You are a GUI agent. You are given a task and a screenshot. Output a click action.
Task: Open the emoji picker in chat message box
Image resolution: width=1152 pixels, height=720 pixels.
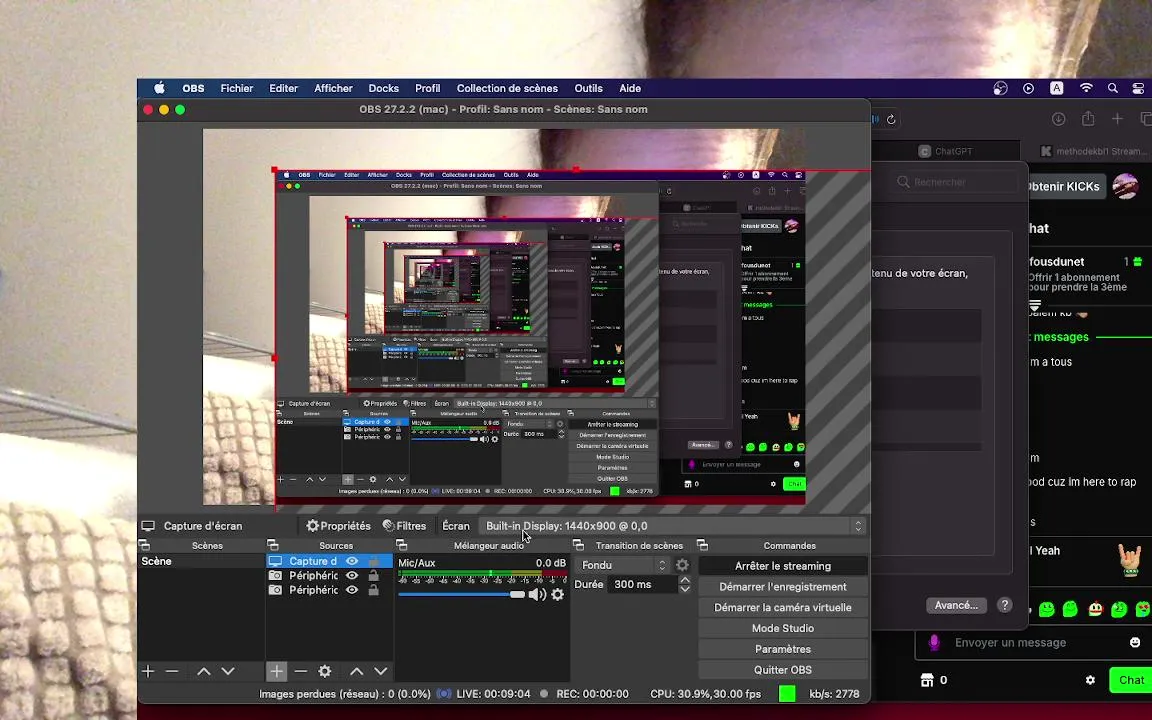click(x=1135, y=642)
